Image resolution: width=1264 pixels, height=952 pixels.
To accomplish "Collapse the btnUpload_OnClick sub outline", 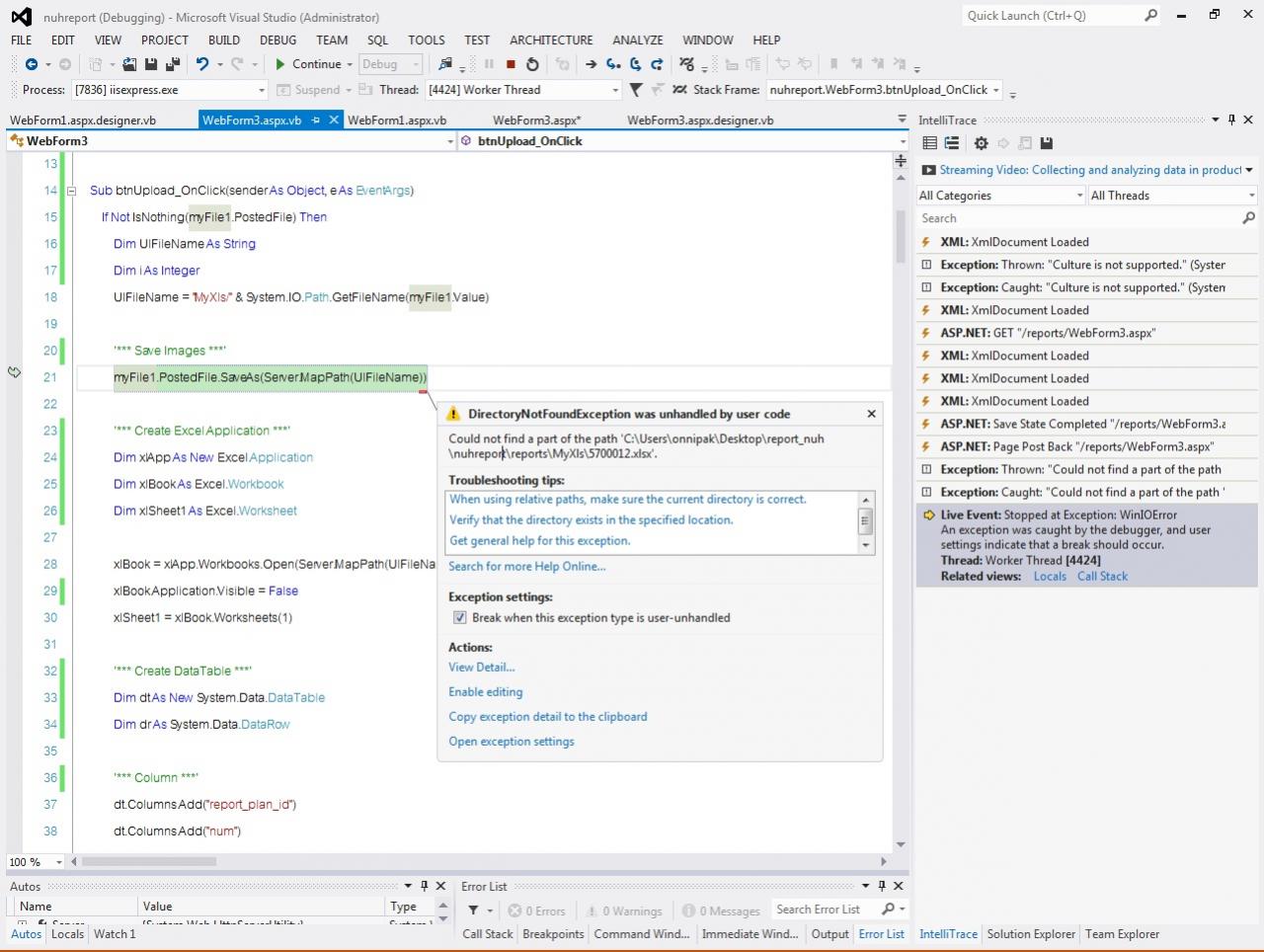I will coord(71,191).
